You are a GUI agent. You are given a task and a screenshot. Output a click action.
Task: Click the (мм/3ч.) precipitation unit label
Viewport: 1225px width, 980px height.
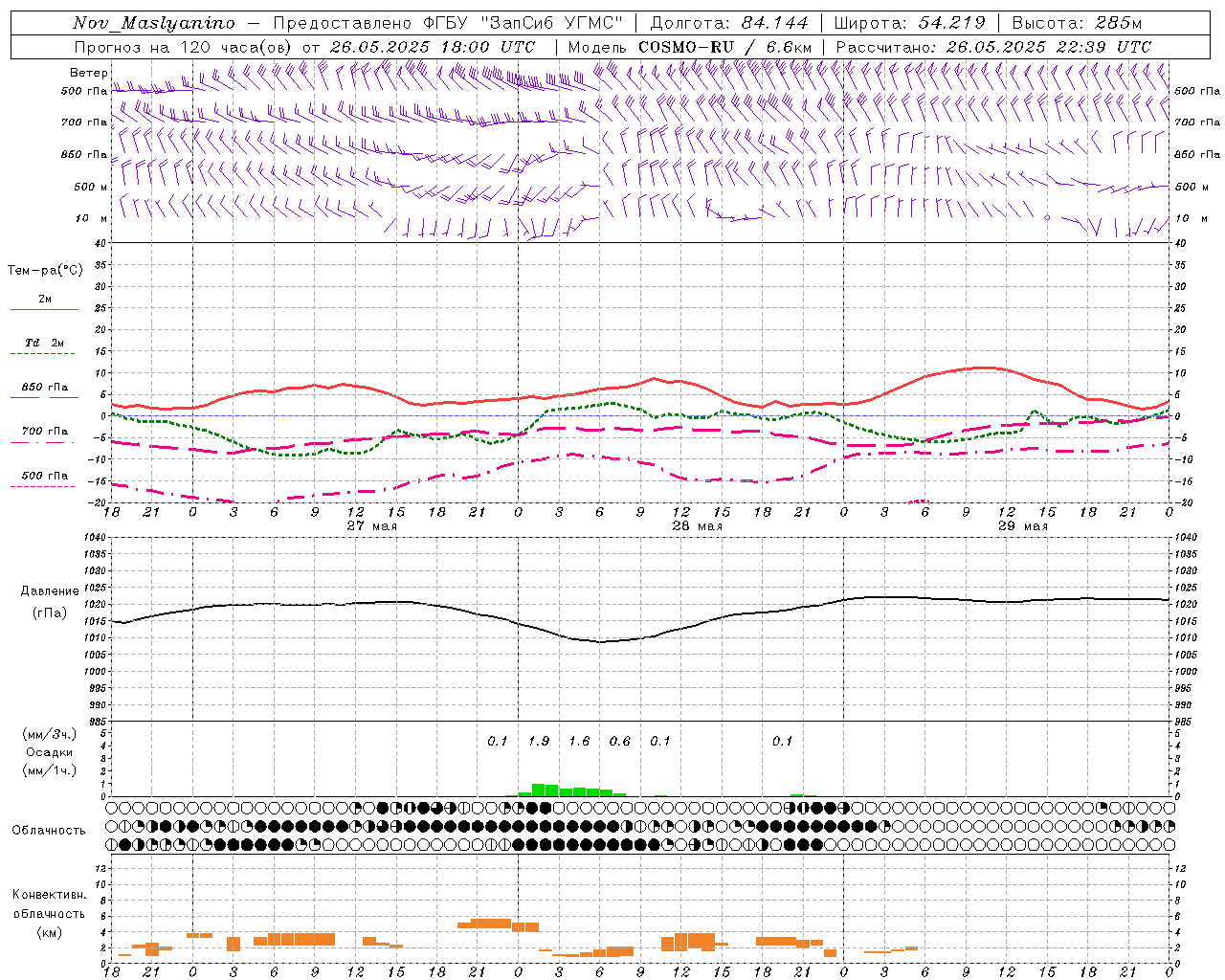49,734
